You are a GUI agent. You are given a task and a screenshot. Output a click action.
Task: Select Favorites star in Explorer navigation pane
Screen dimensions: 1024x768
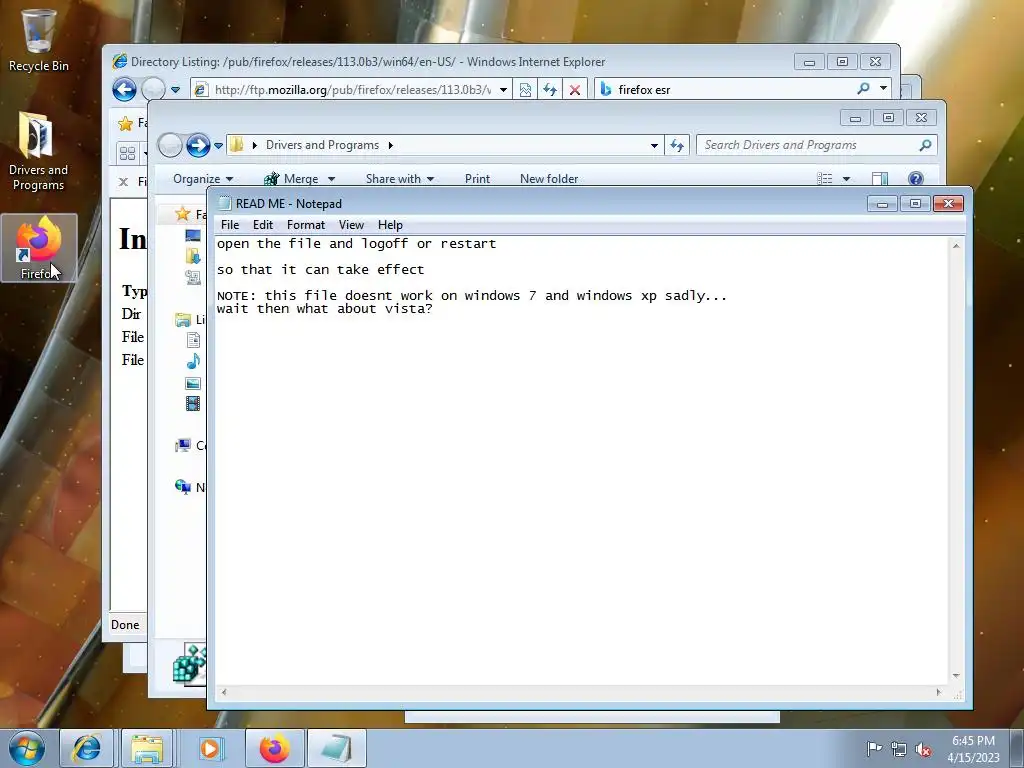[x=183, y=214]
